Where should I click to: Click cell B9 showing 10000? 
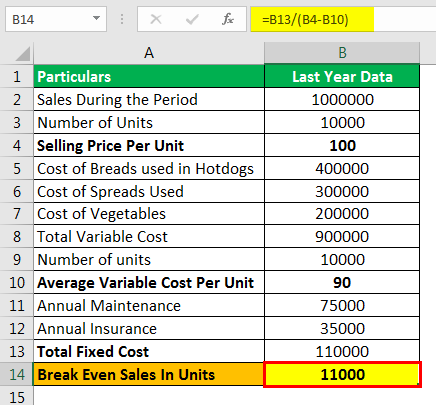pyautogui.click(x=342, y=259)
